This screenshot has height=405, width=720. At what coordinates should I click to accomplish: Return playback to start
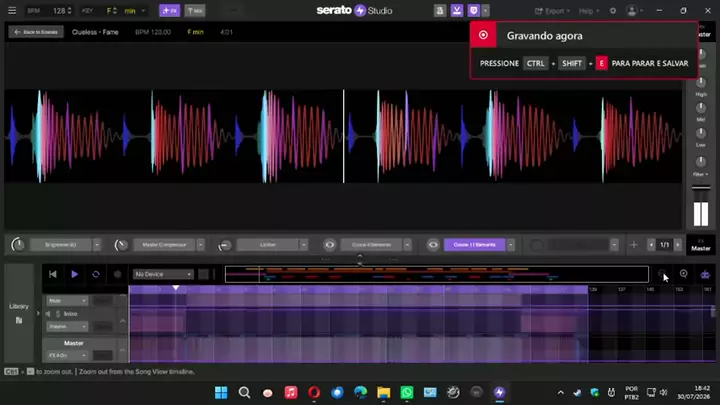(53, 274)
